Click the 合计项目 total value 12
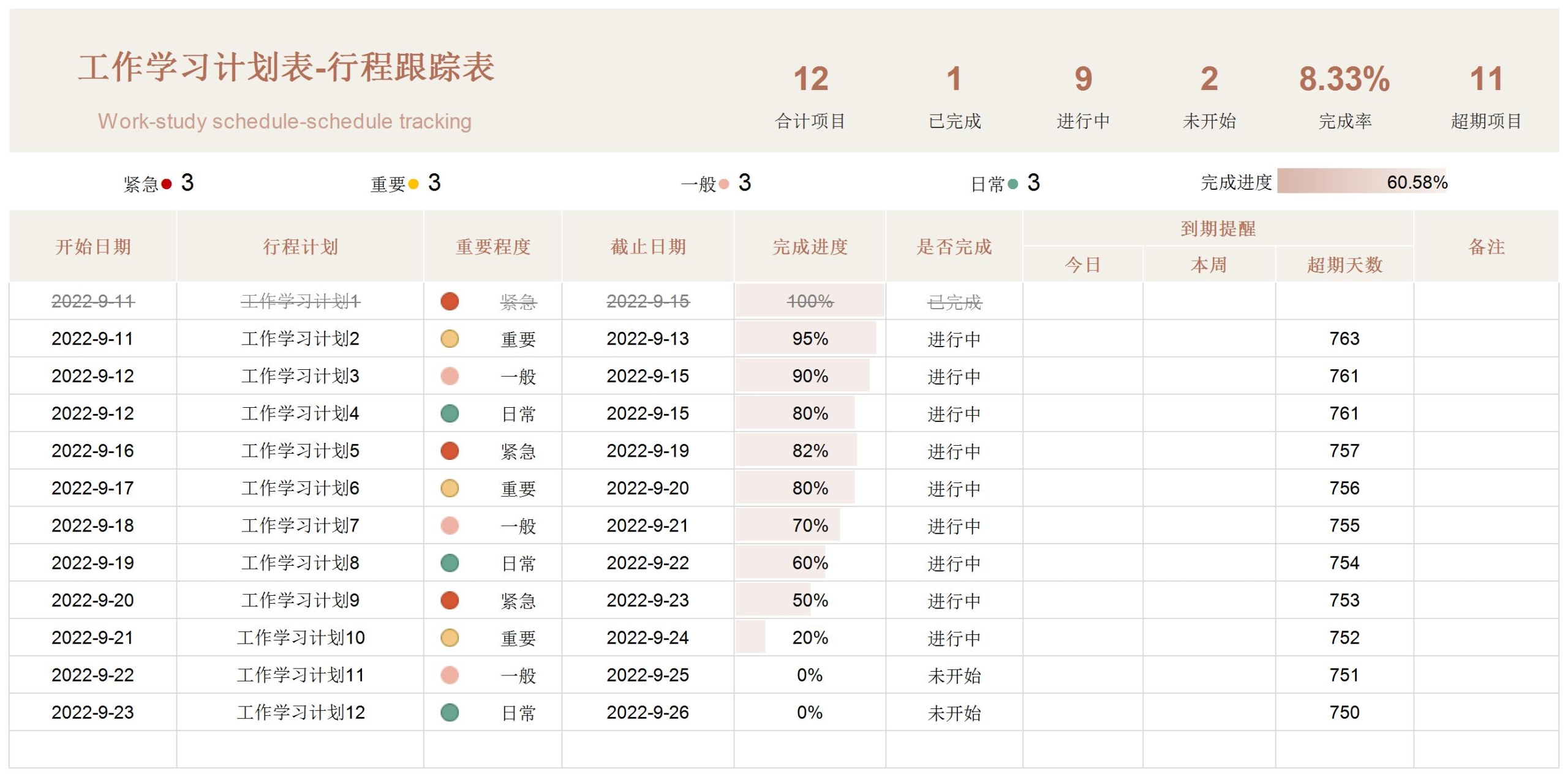The image size is (1568, 777). pyautogui.click(x=811, y=79)
